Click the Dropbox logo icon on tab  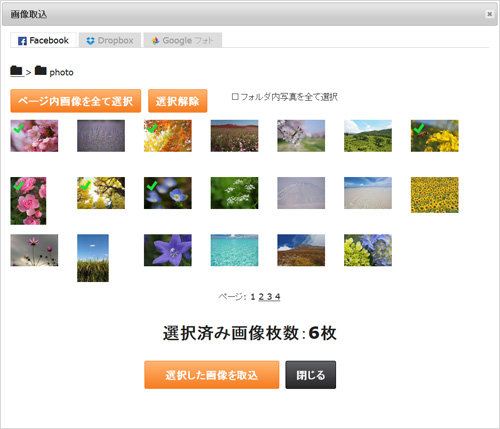[x=90, y=41]
